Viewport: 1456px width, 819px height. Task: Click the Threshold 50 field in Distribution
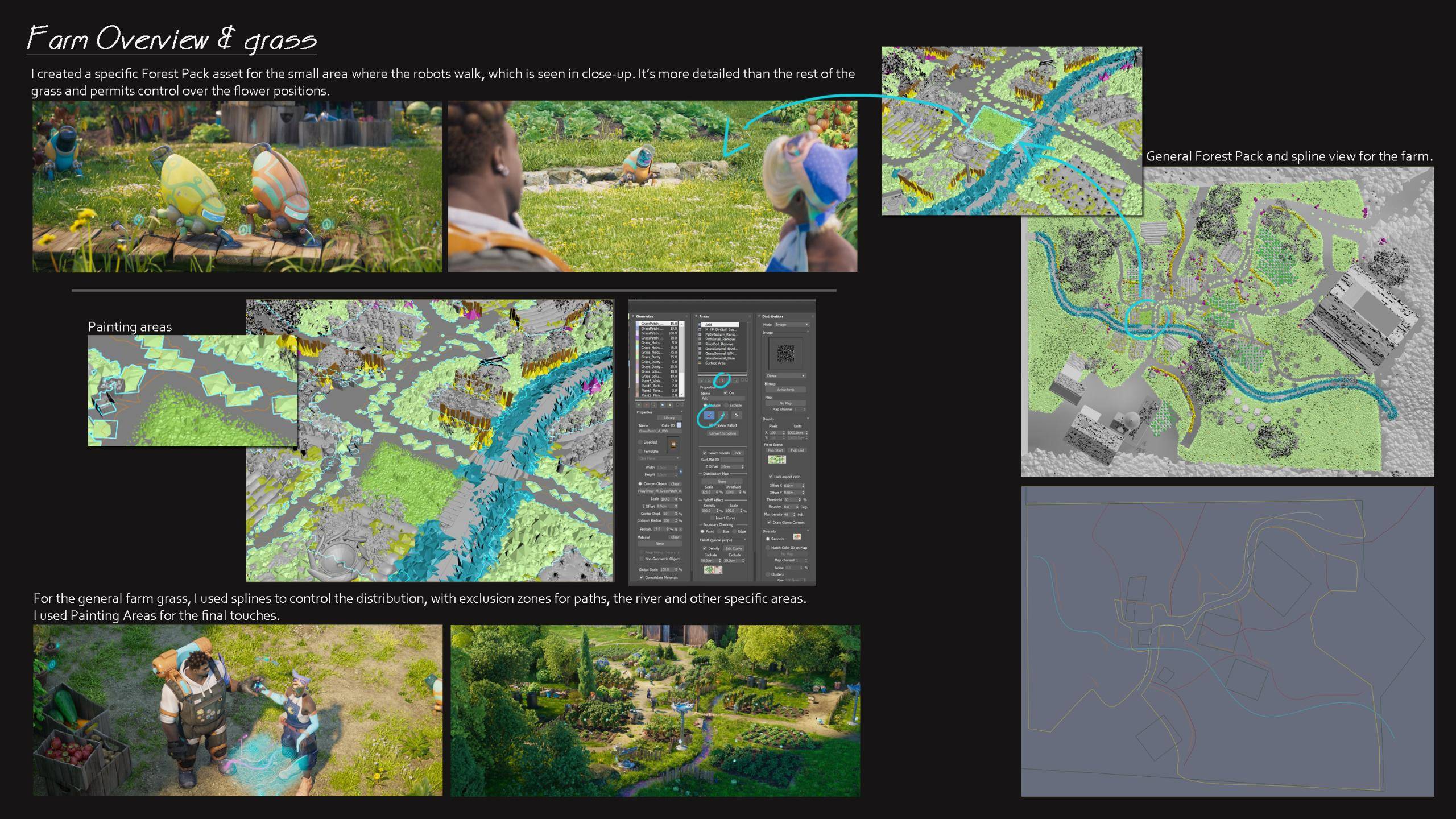click(x=792, y=500)
